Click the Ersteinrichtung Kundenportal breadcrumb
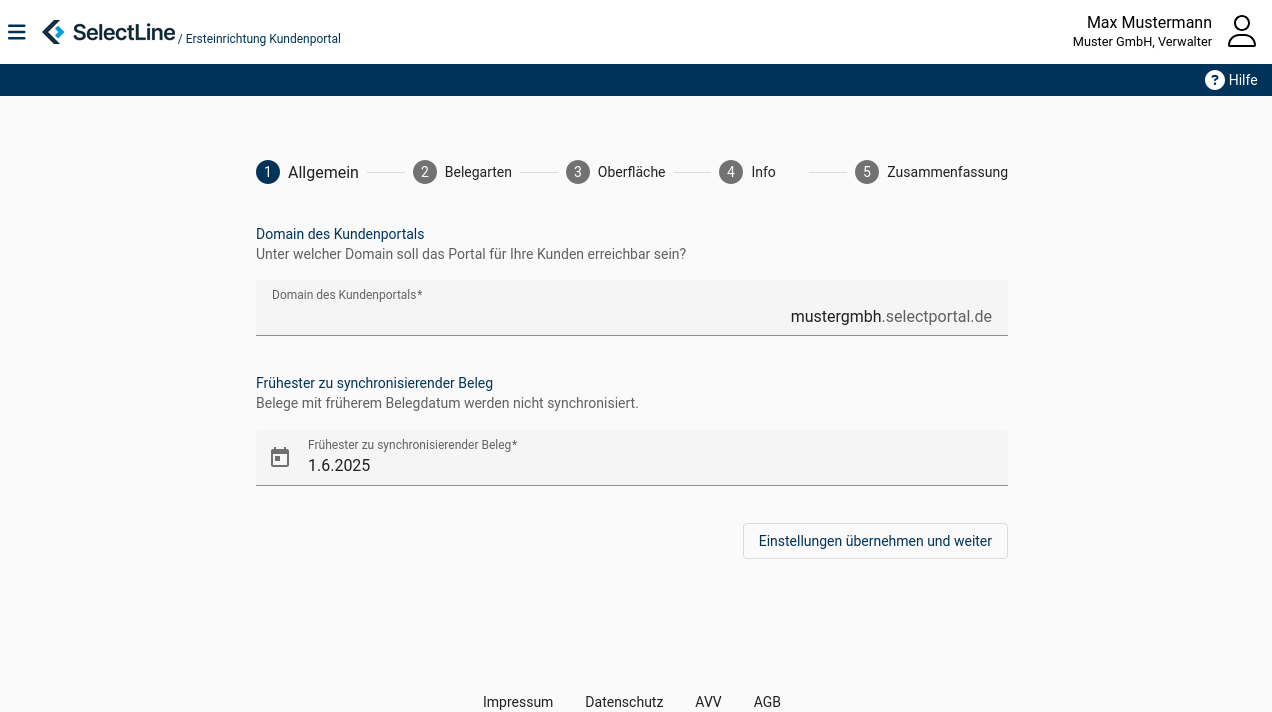This screenshot has width=1272, height=712. (x=263, y=39)
